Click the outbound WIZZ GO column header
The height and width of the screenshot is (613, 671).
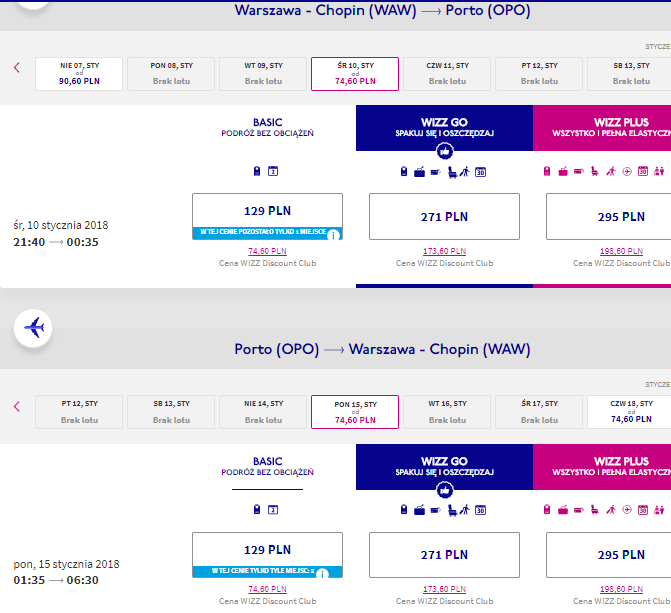pos(445,128)
